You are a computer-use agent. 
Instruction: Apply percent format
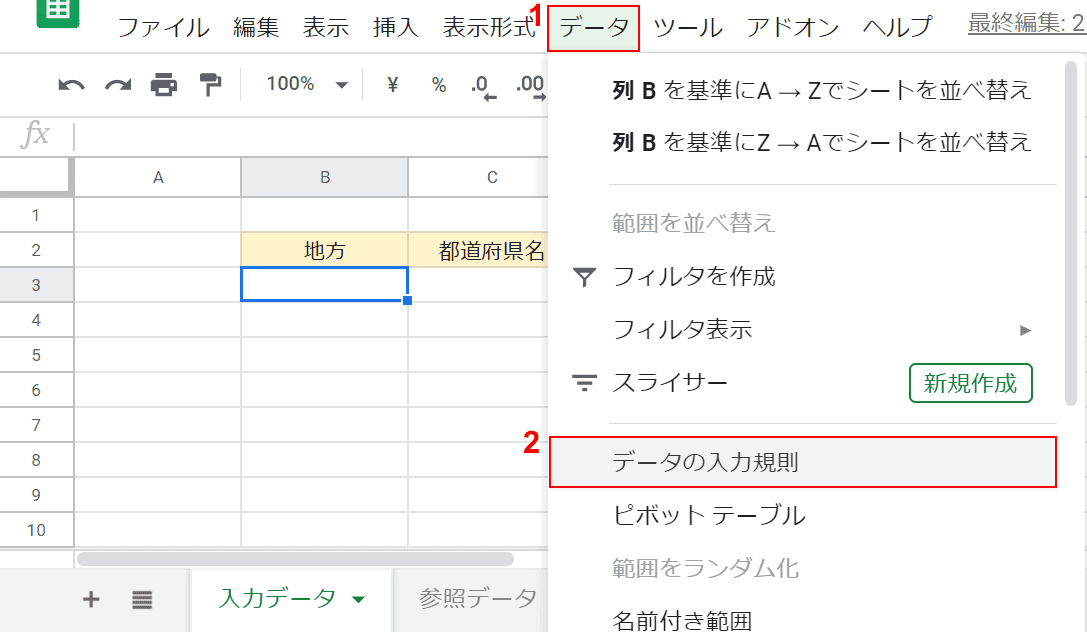pos(438,85)
